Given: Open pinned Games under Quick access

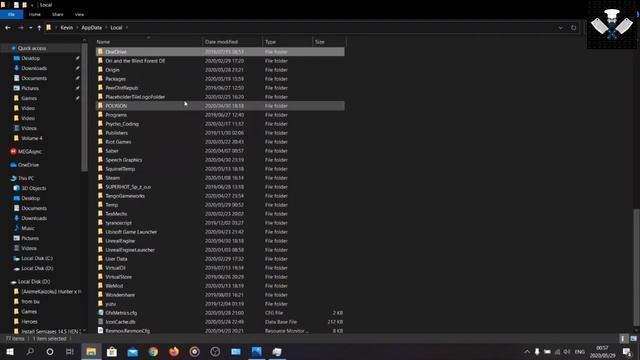Looking at the screenshot, I should (29, 98).
